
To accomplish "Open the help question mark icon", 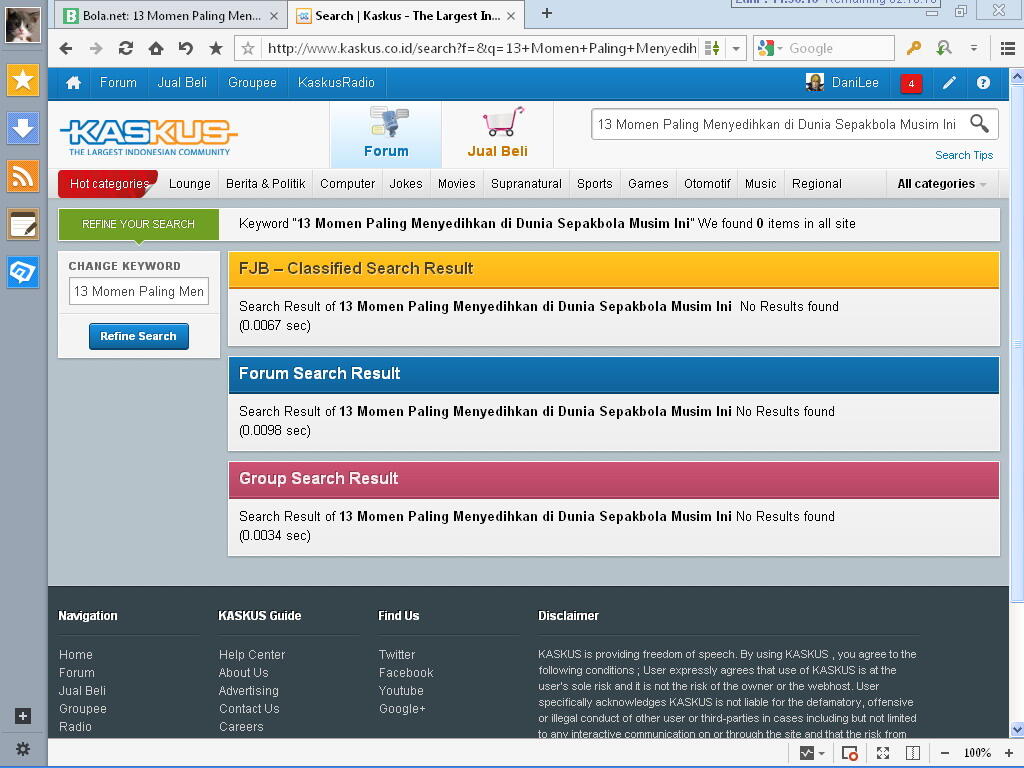I will [983, 83].
